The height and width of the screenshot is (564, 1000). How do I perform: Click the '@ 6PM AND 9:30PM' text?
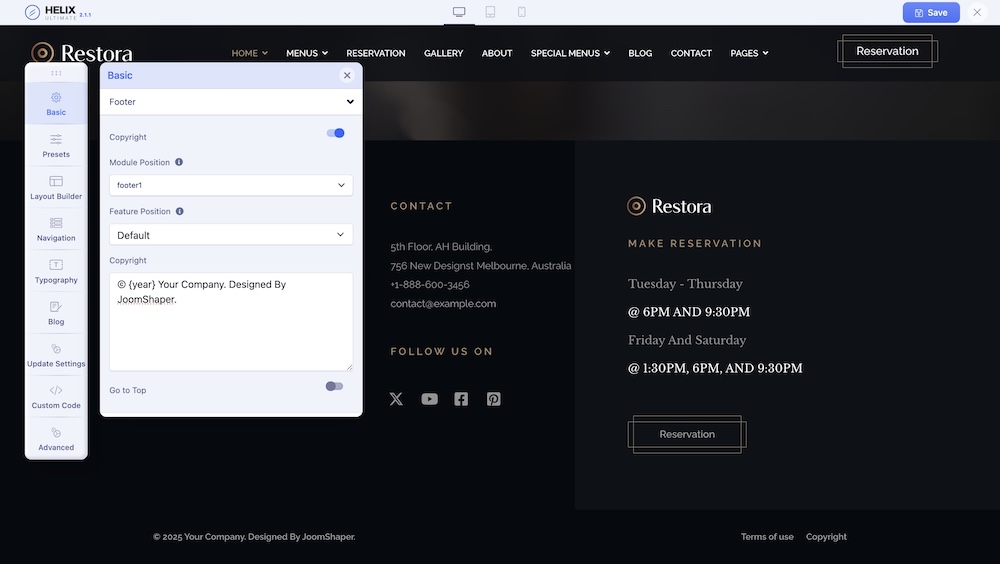(689, 312)
